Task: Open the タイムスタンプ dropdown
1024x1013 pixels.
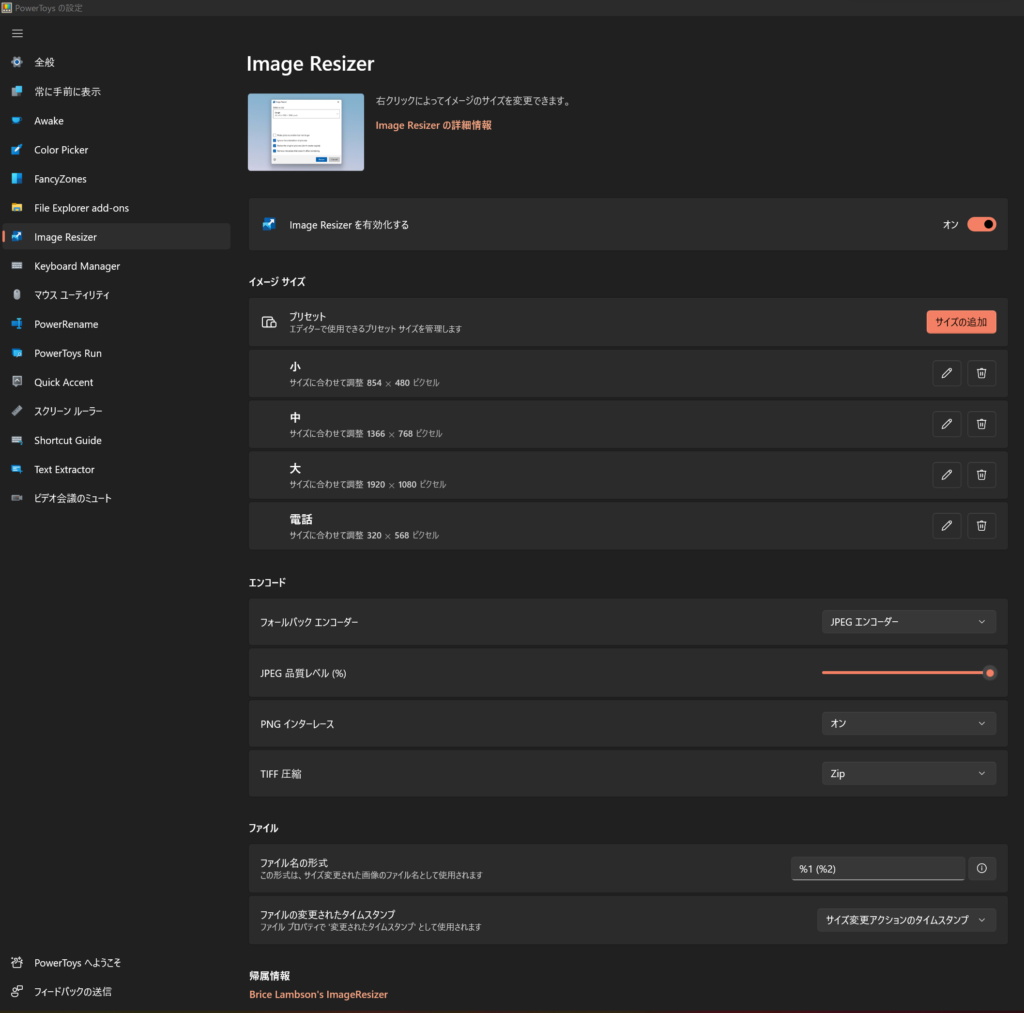Action: tap(906, 920)
